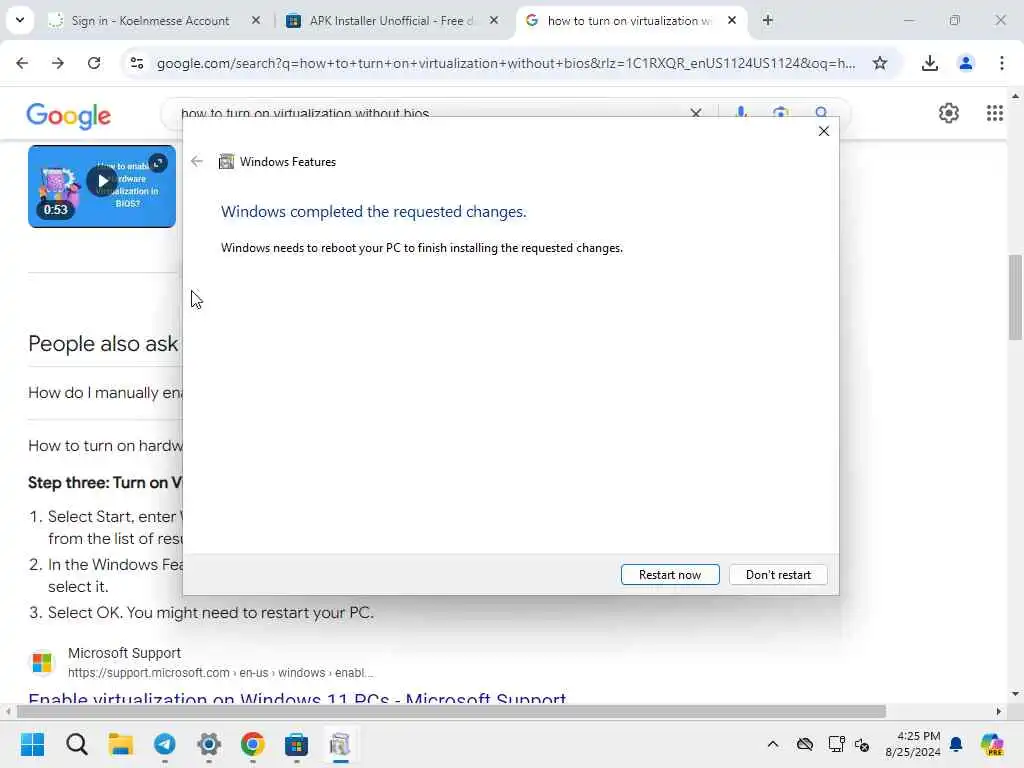Click the cloud sync tray icon
1024x768 pixels.
[x=805, y=744]
